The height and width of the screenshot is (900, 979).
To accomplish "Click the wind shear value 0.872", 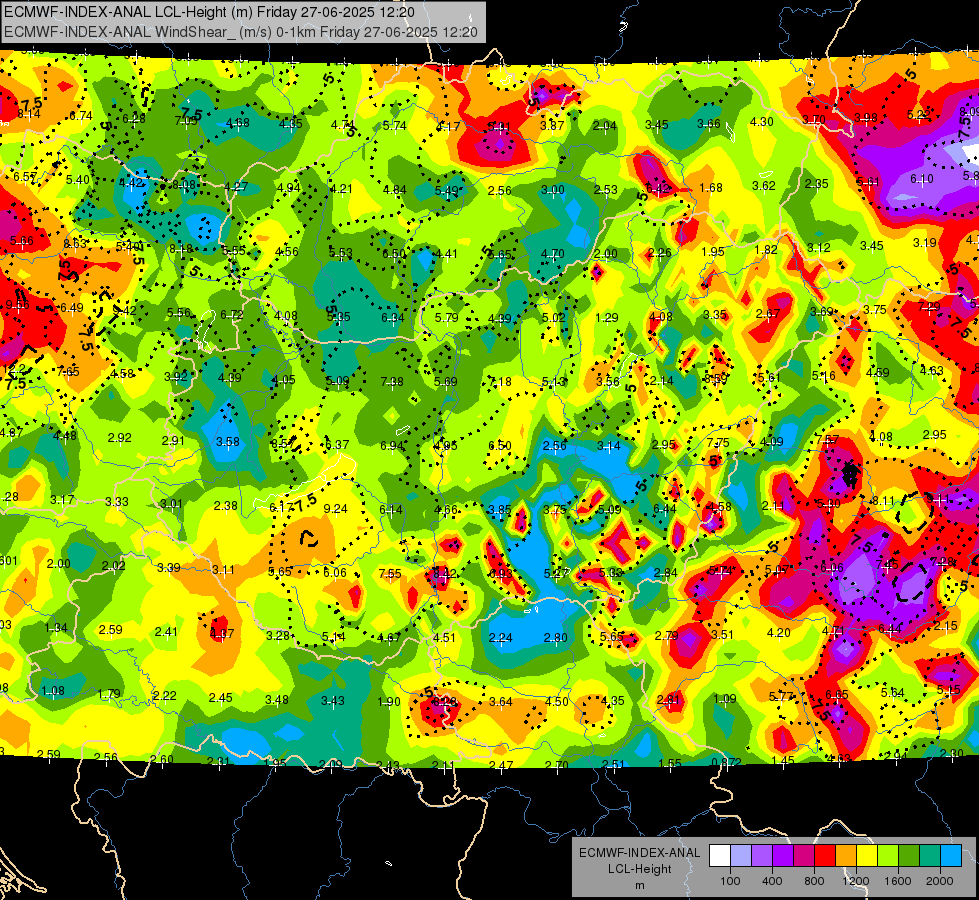I will coord(726,761).
